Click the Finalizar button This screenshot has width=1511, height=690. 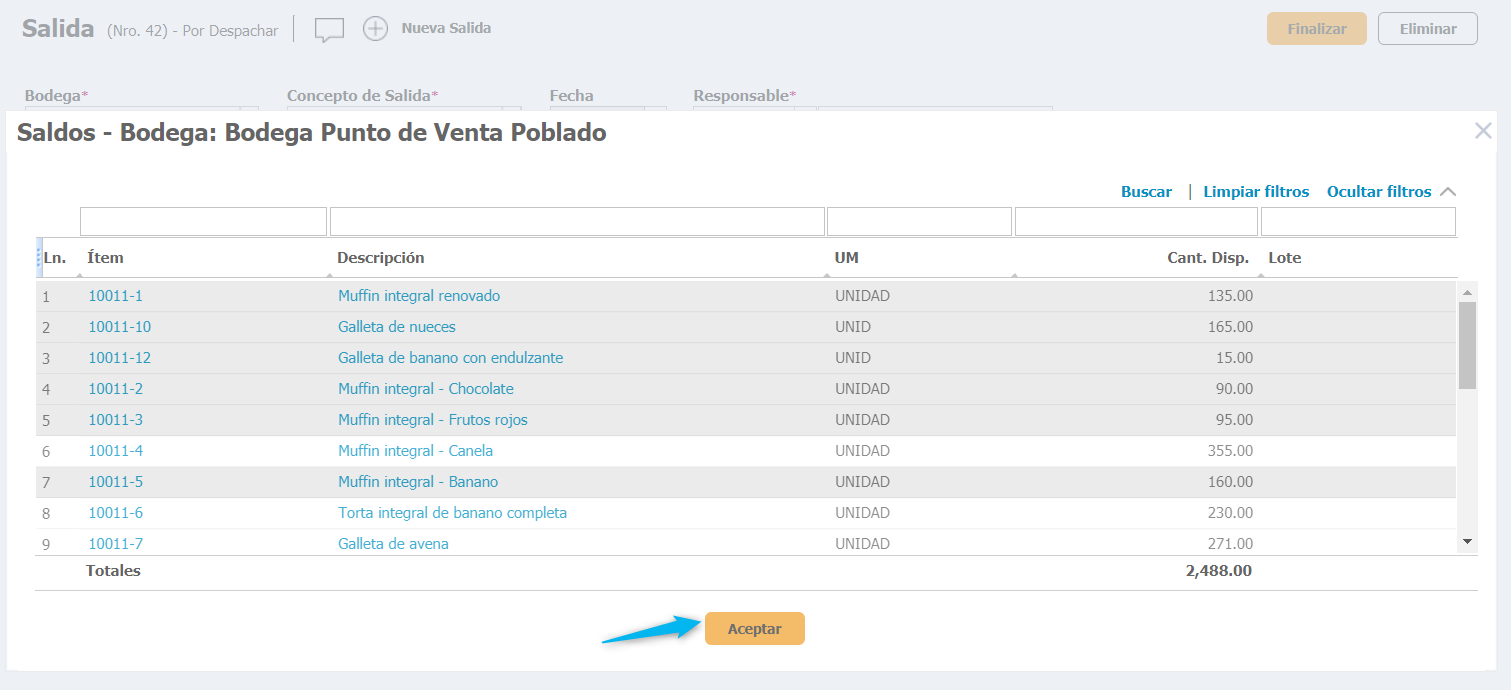click(1316, 29)
